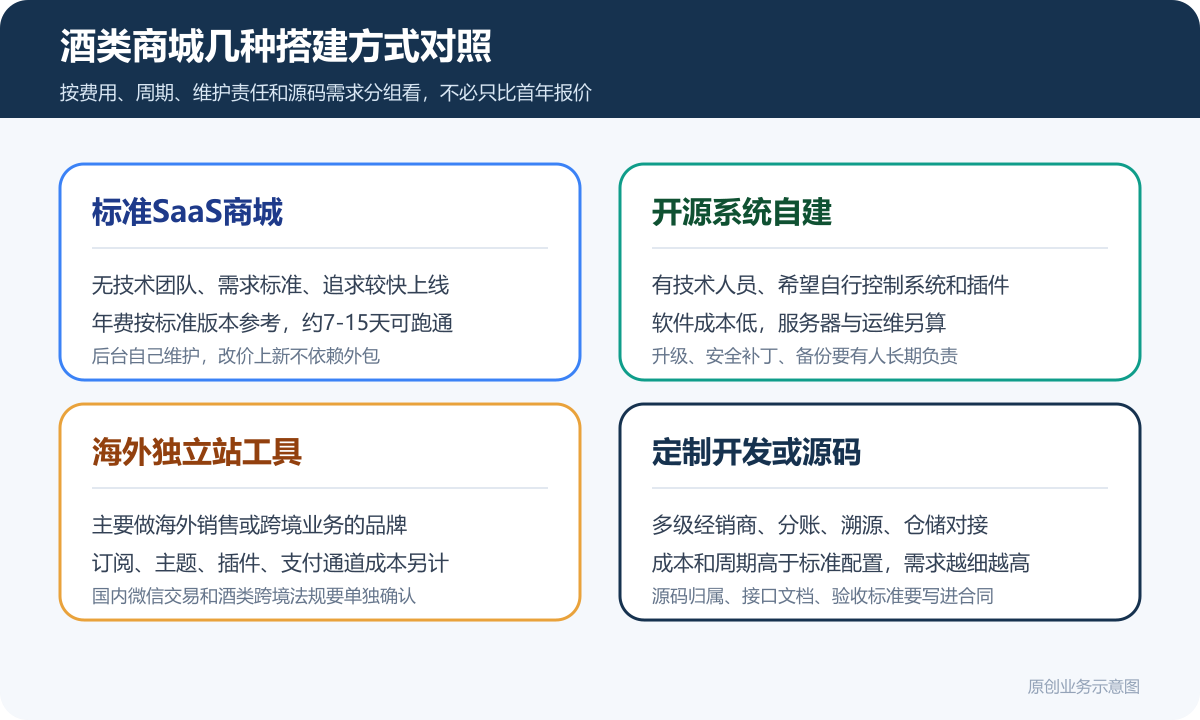Viewport: 1200px width, 720px height.
Task: Click the note 升级、安全补丁、备份要有人长期负责
Action: [x=805, y=355]
